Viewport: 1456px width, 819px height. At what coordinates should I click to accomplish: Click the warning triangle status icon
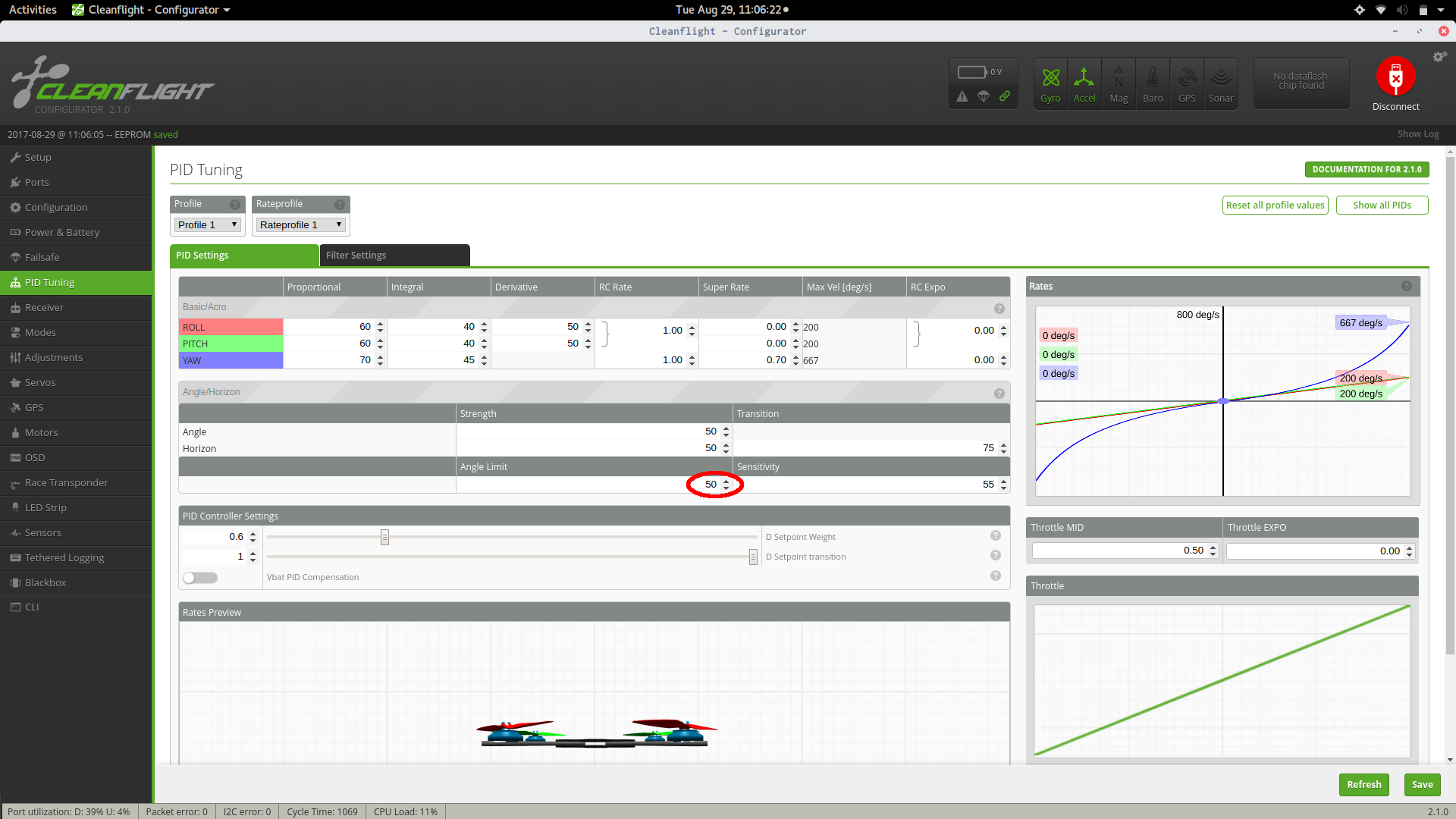coord(962,96)
